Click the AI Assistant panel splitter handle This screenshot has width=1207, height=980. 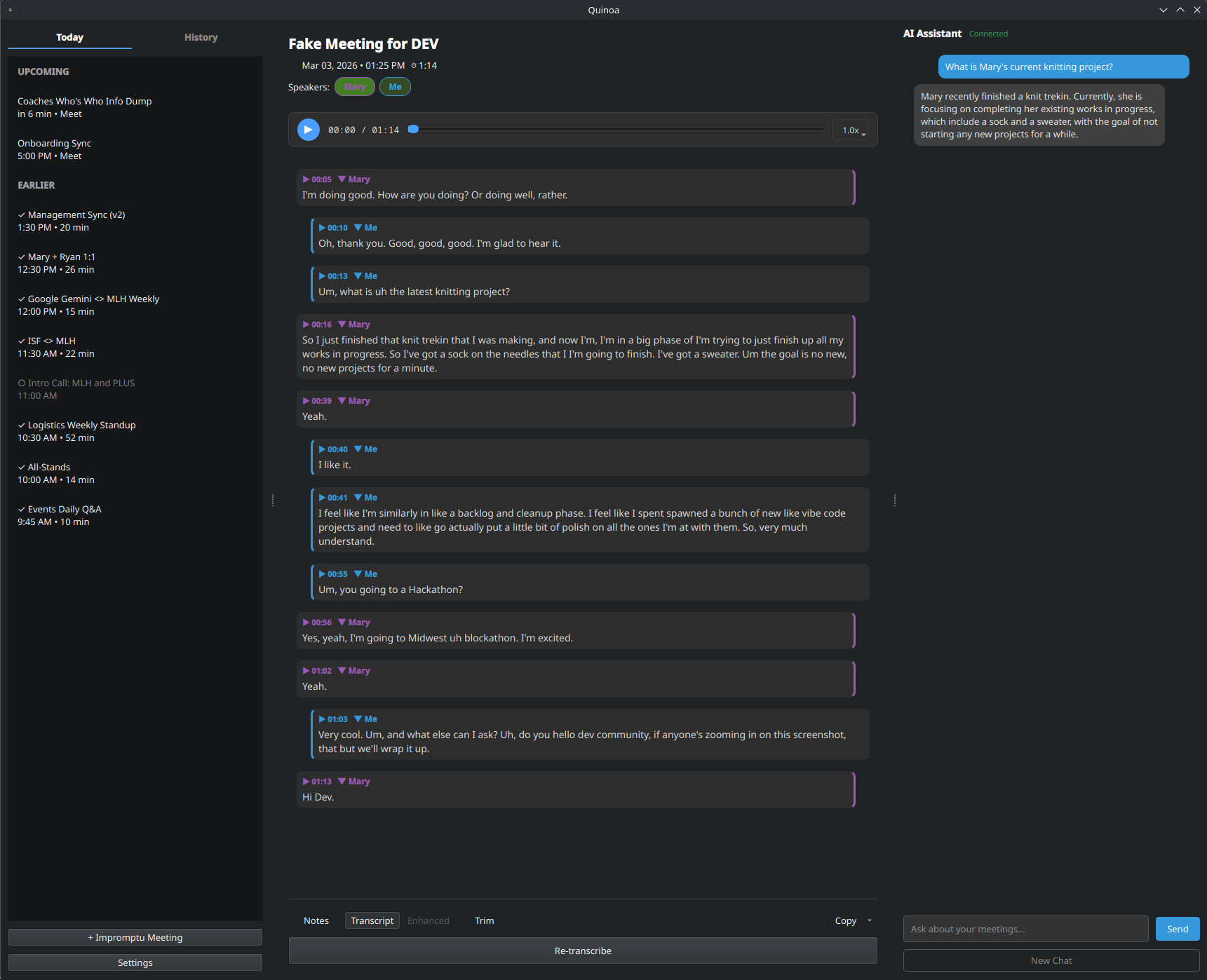895,500
